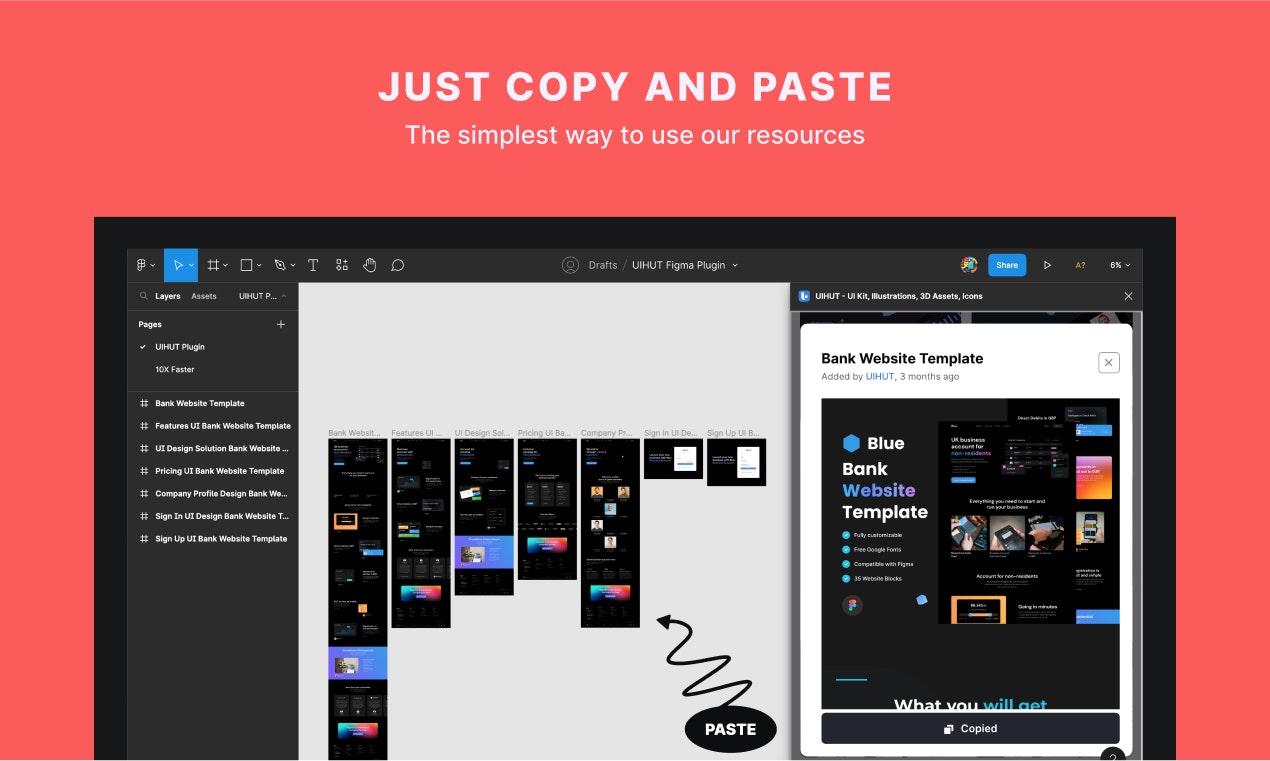The image size is (1270, 761).
Task: Click the layers search magnifier icon
Action: click(x=144, y=296)
